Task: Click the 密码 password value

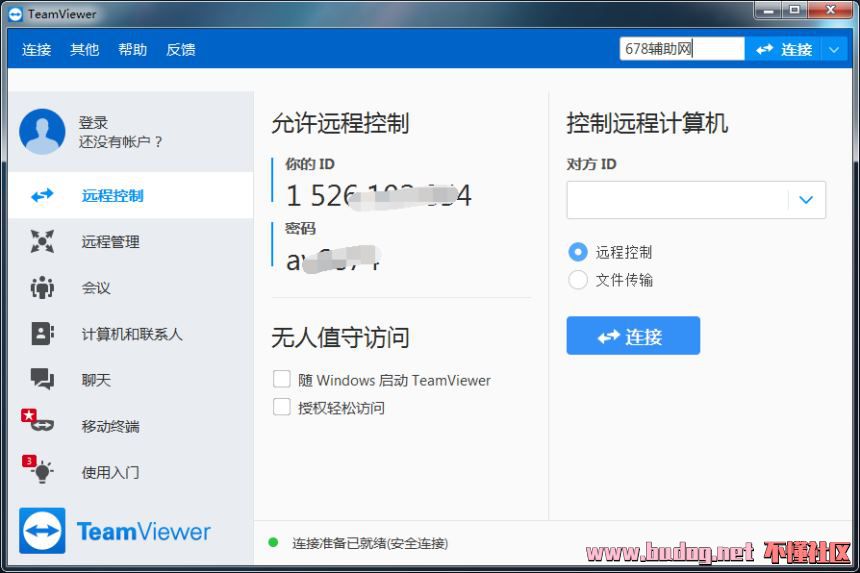Action: pos(333,259)
